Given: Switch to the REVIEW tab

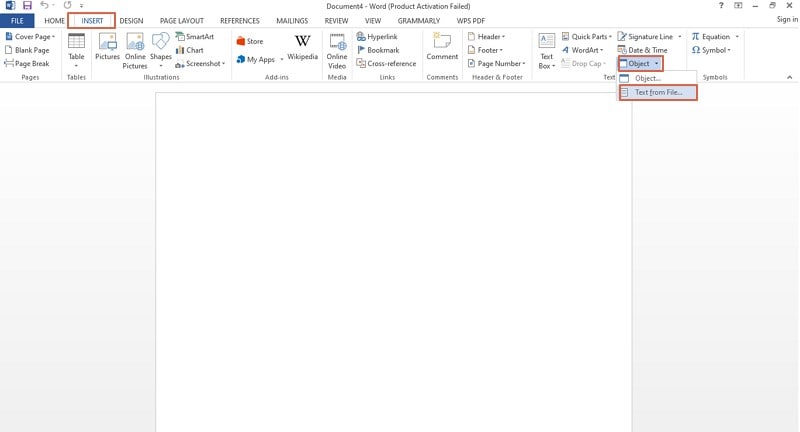Looking at the screenshot, I should pos(336,21).
